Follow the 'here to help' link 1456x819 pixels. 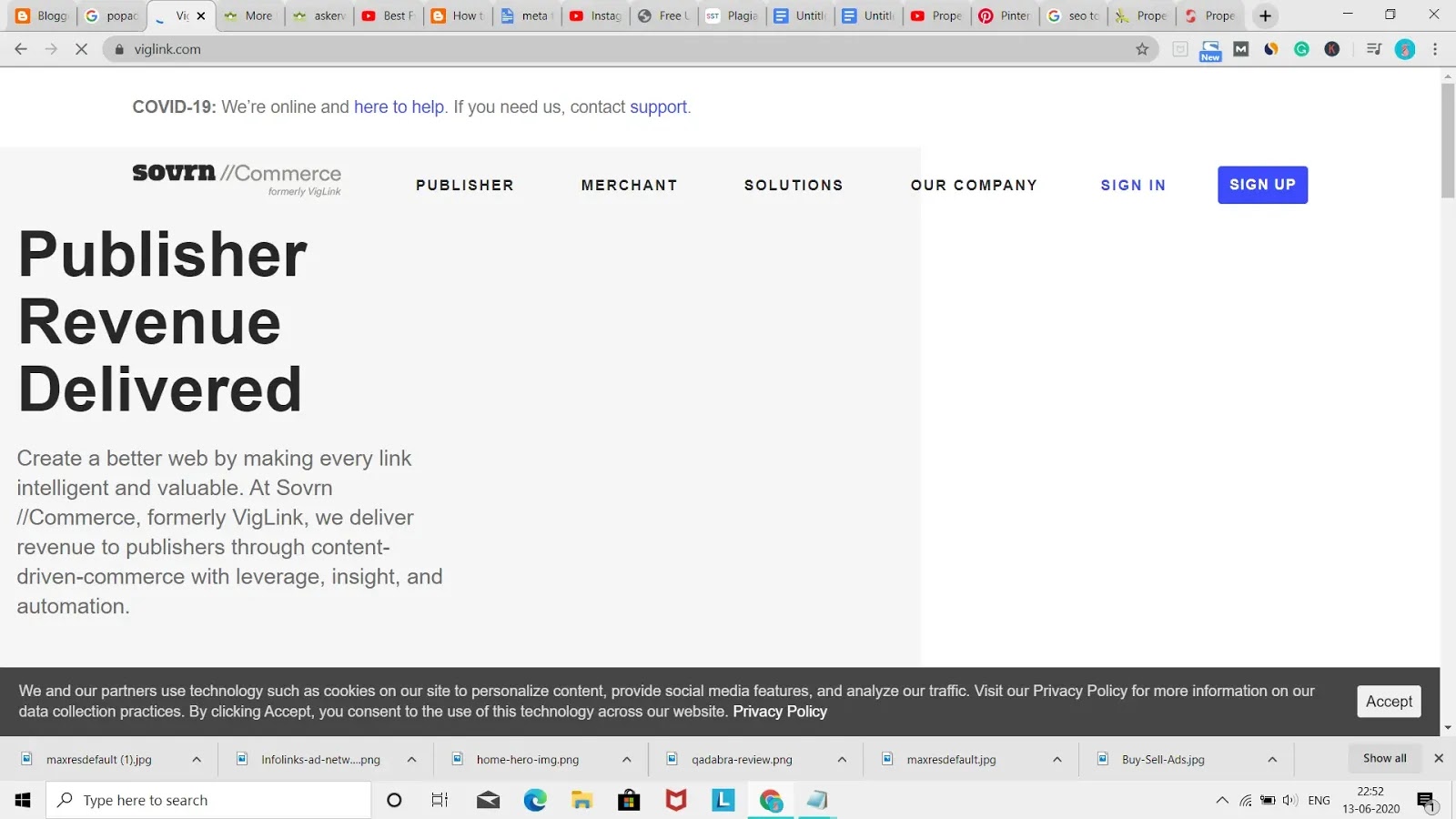pos(399,106)
